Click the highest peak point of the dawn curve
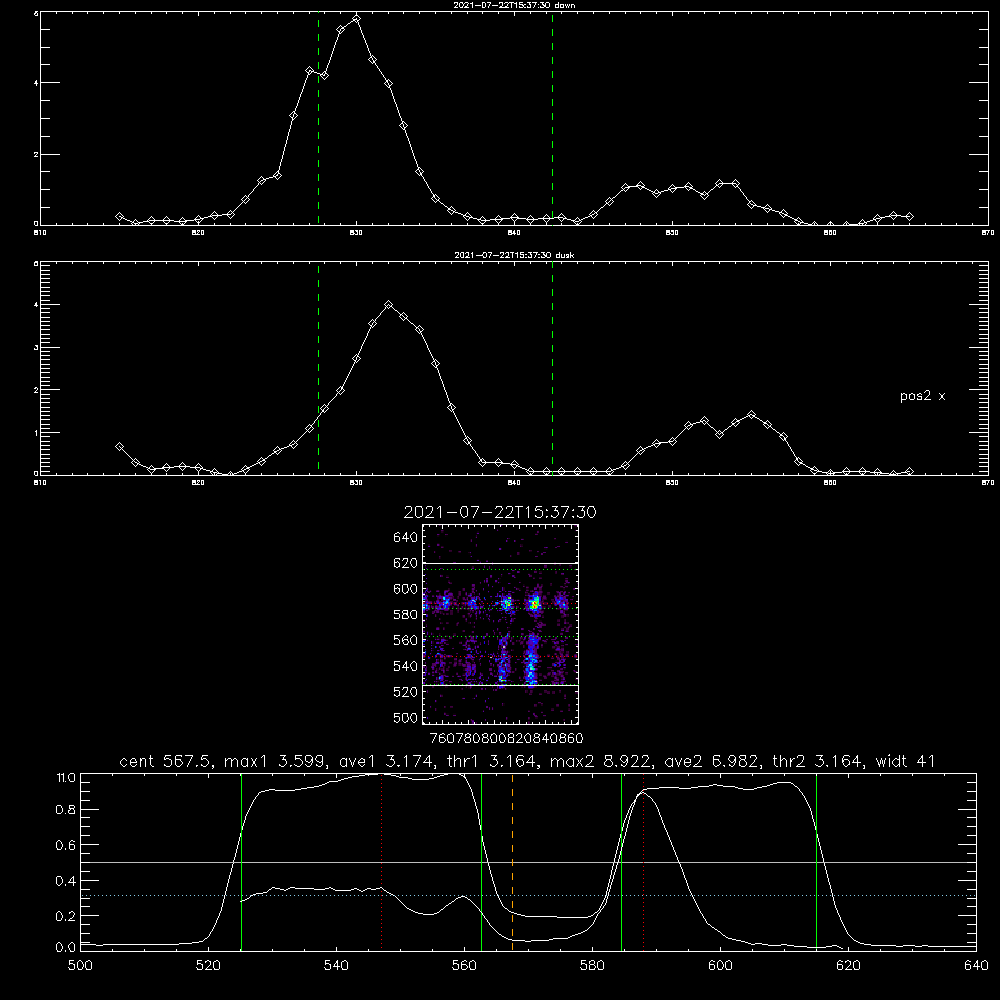 point(357,18)
